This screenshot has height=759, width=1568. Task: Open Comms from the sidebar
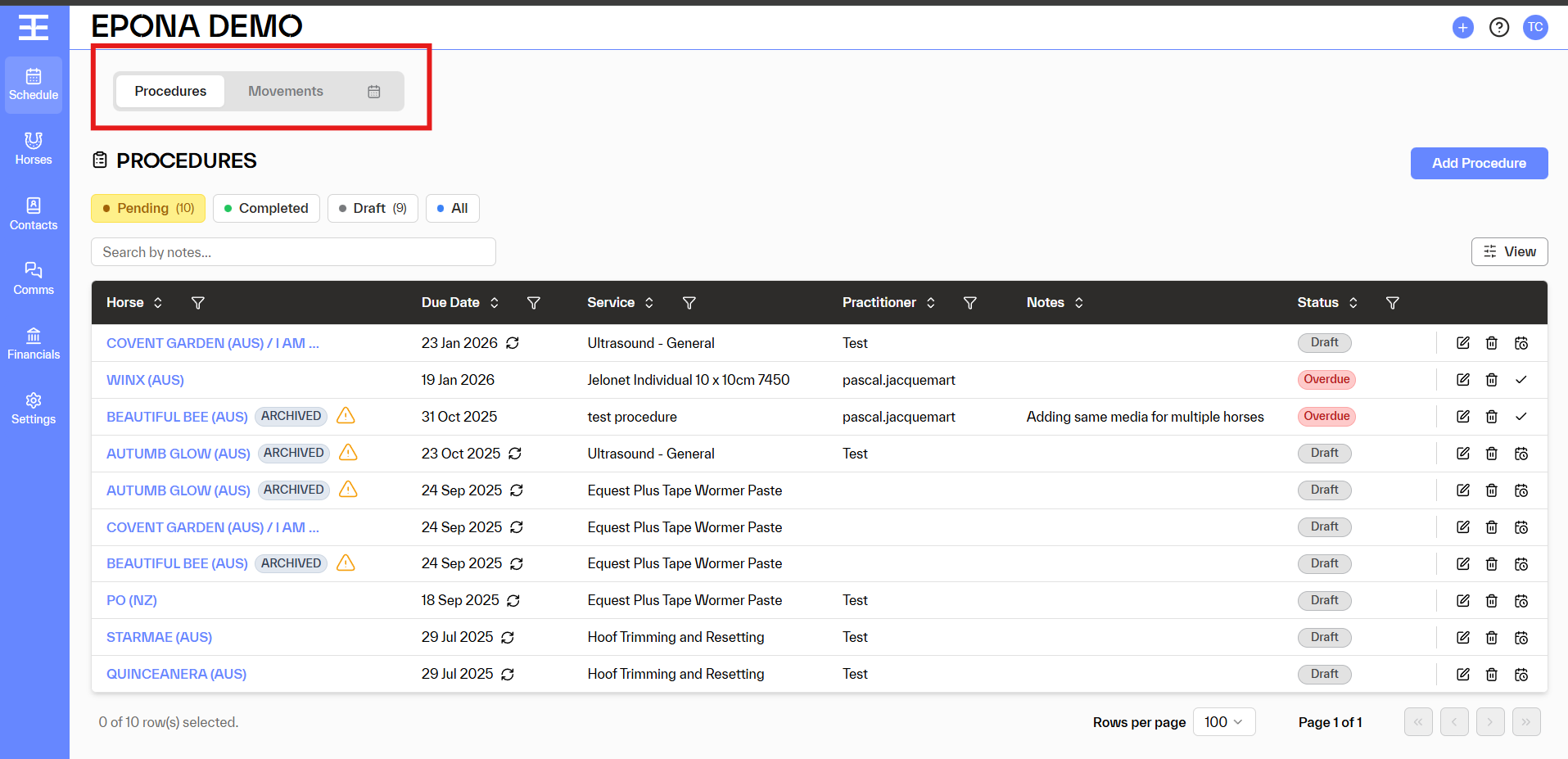click(33, 279)
